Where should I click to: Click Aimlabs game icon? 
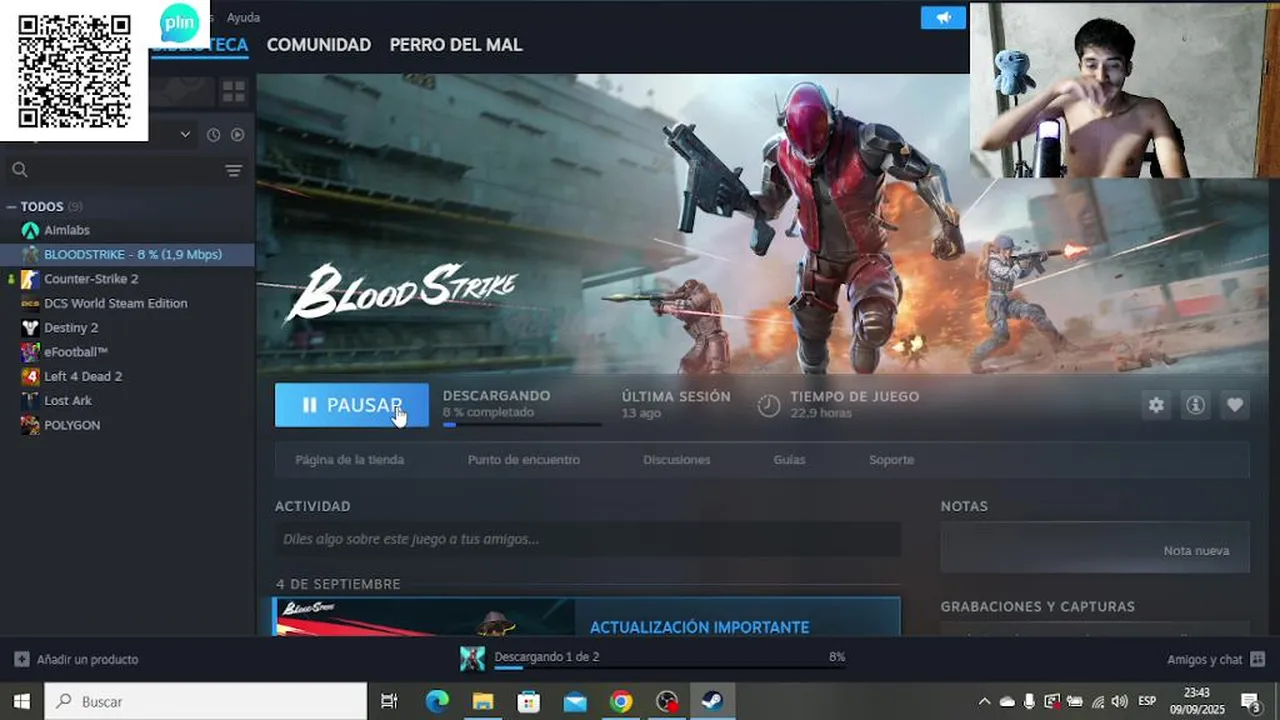click(30, 230)
